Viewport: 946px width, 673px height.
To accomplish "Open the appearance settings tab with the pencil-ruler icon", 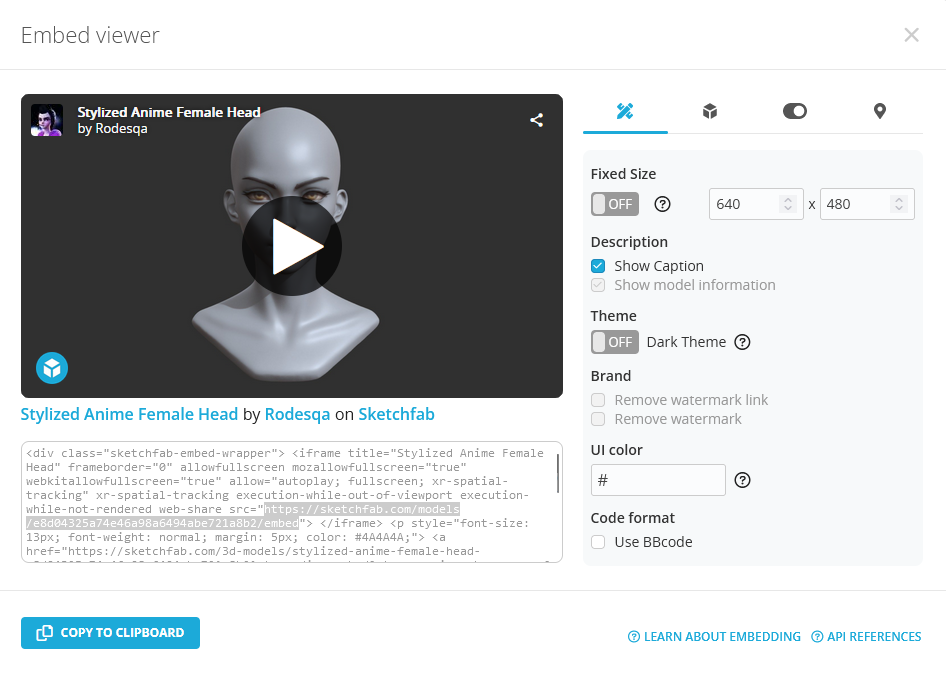I will [x=625, y=111].
